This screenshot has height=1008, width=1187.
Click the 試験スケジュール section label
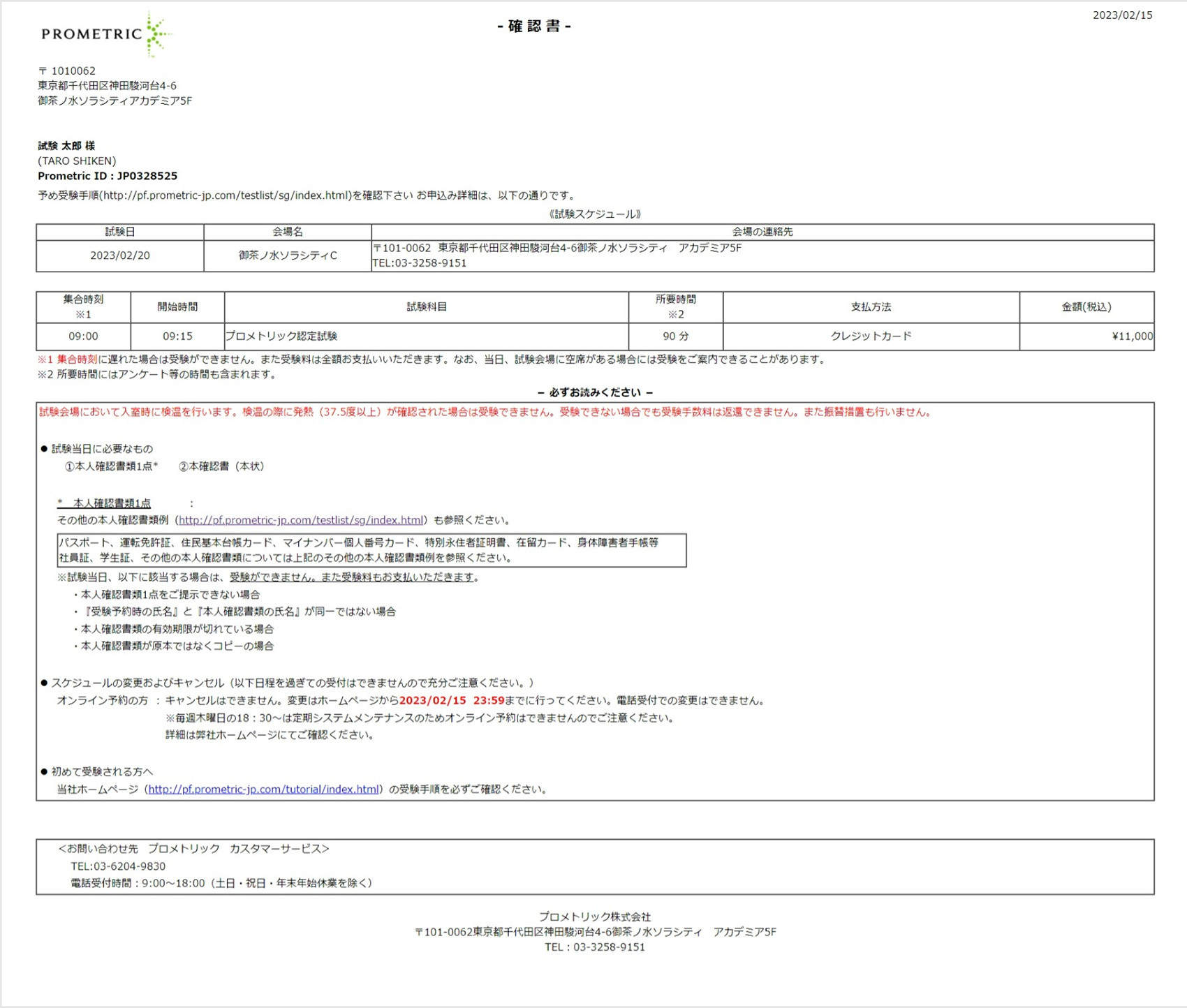pos(595,214)
